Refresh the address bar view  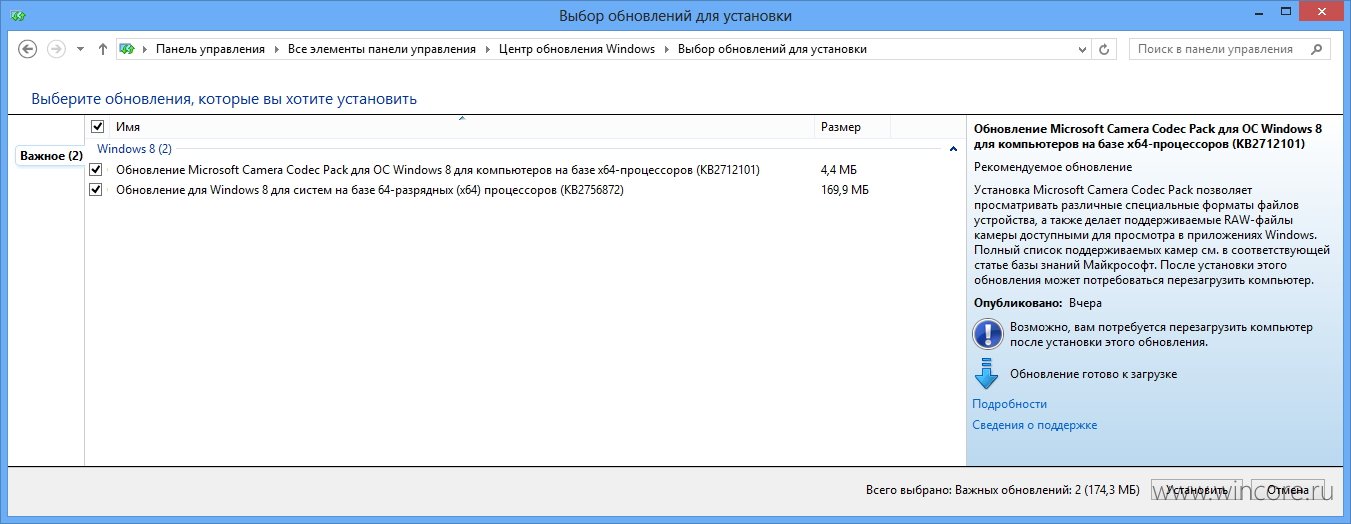pyautogui.click(x=1105, y=49)
